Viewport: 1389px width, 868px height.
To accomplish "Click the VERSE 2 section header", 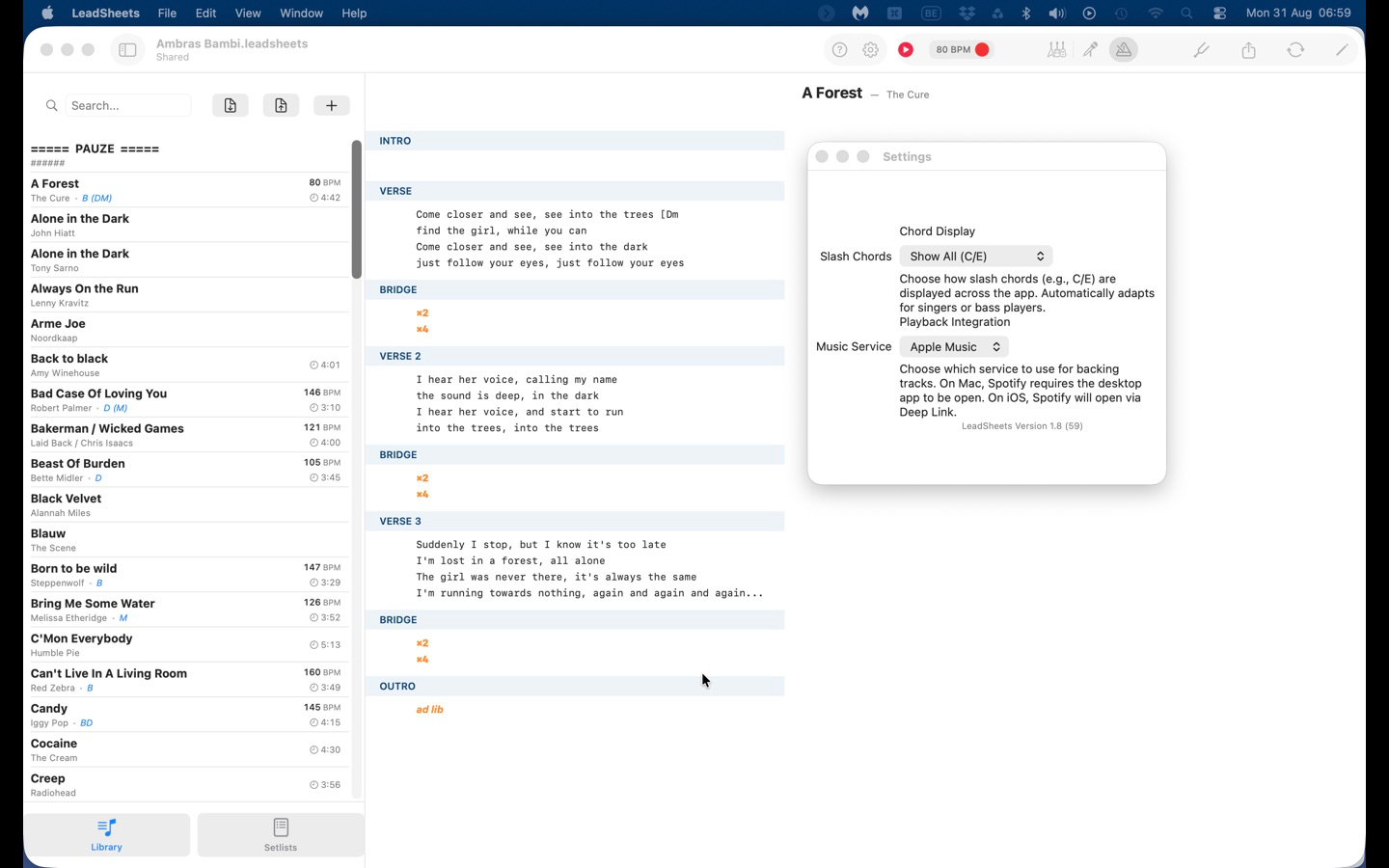I will tap(575, 356).
